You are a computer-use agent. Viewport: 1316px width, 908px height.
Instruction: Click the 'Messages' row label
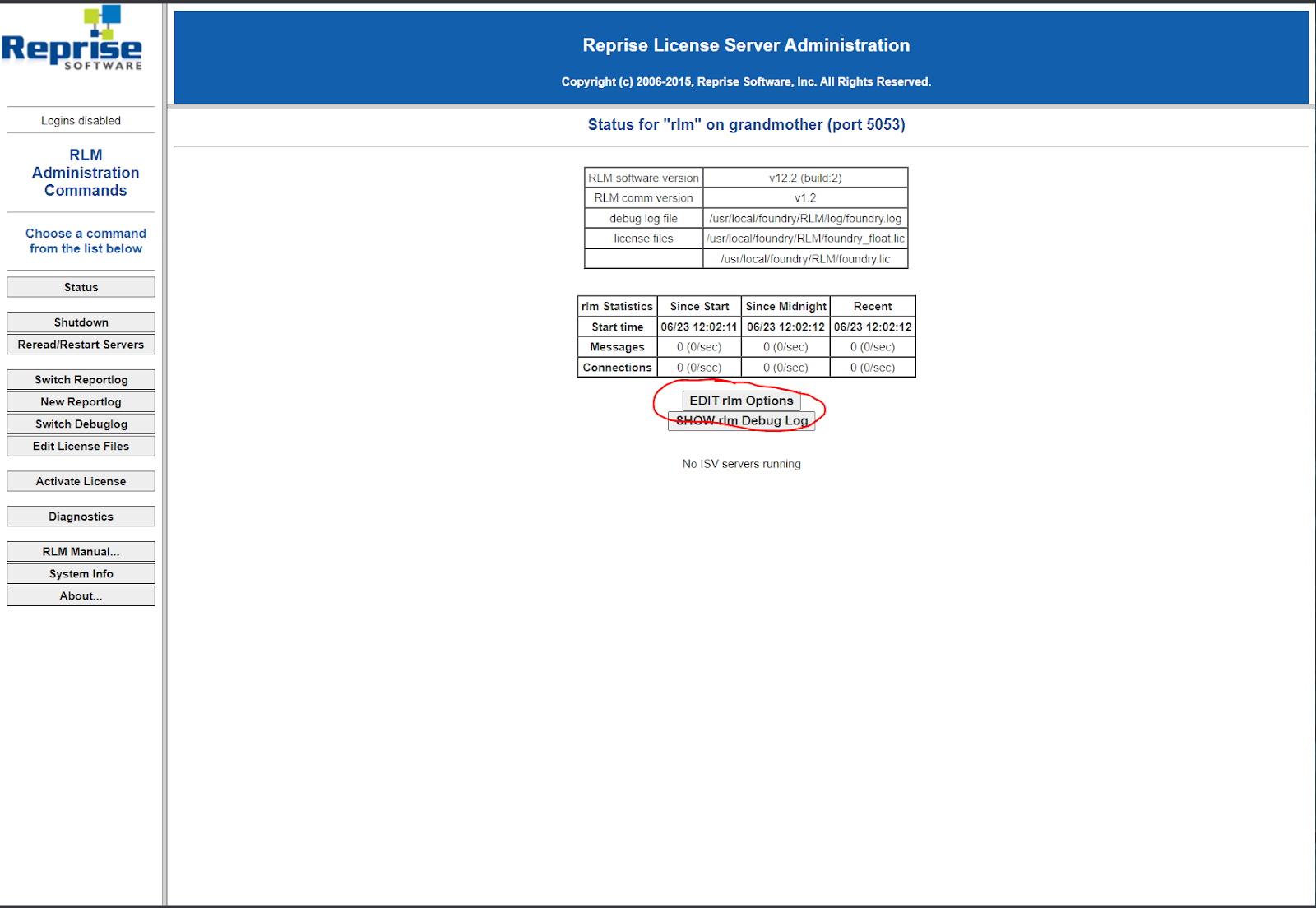[x=617, y=347]
